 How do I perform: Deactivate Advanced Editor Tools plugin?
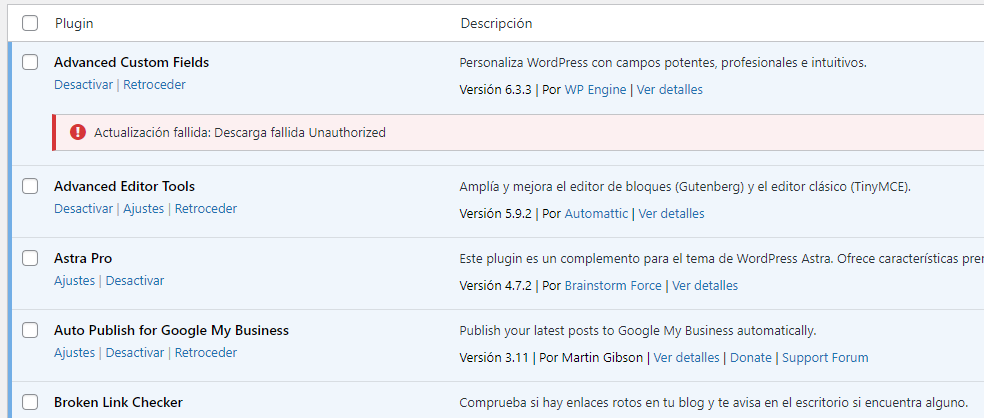tap(83, 209)
